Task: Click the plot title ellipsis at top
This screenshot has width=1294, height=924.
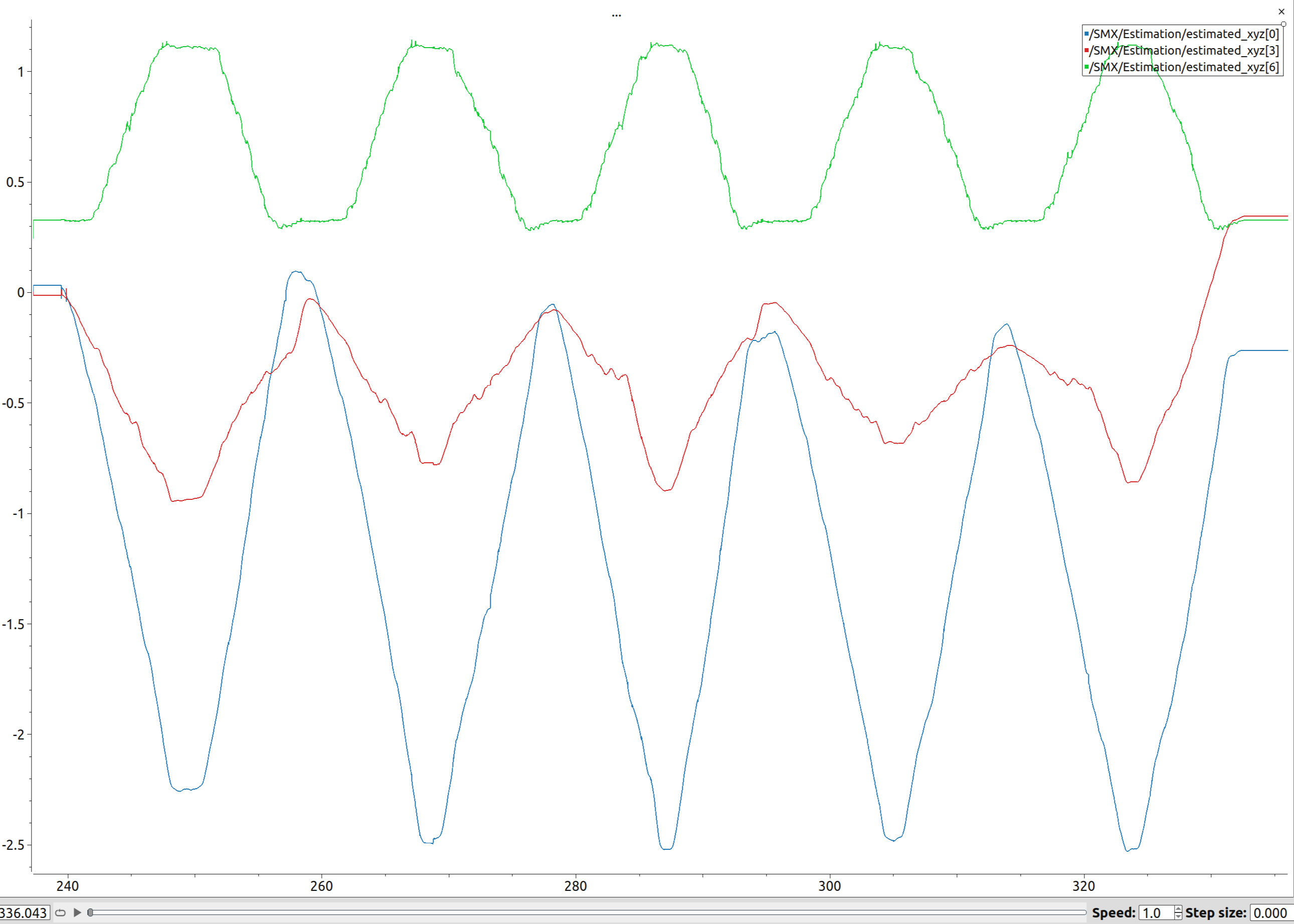Action: [x=617, y=16]
